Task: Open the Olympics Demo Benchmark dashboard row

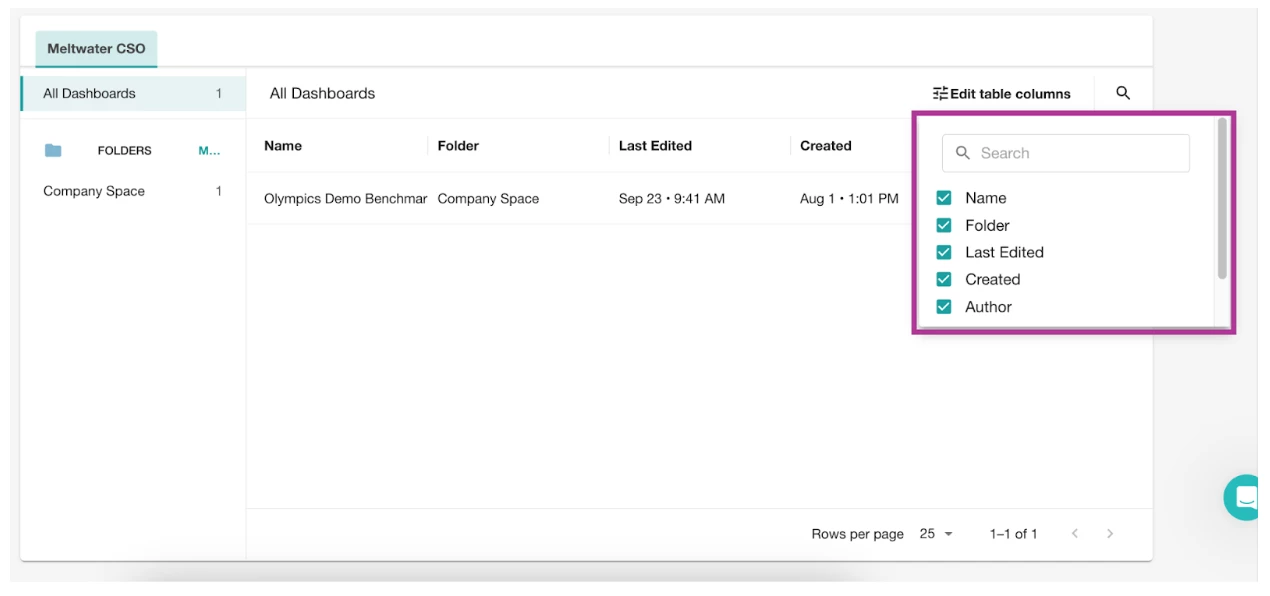Action: click(x=345, y=199)
